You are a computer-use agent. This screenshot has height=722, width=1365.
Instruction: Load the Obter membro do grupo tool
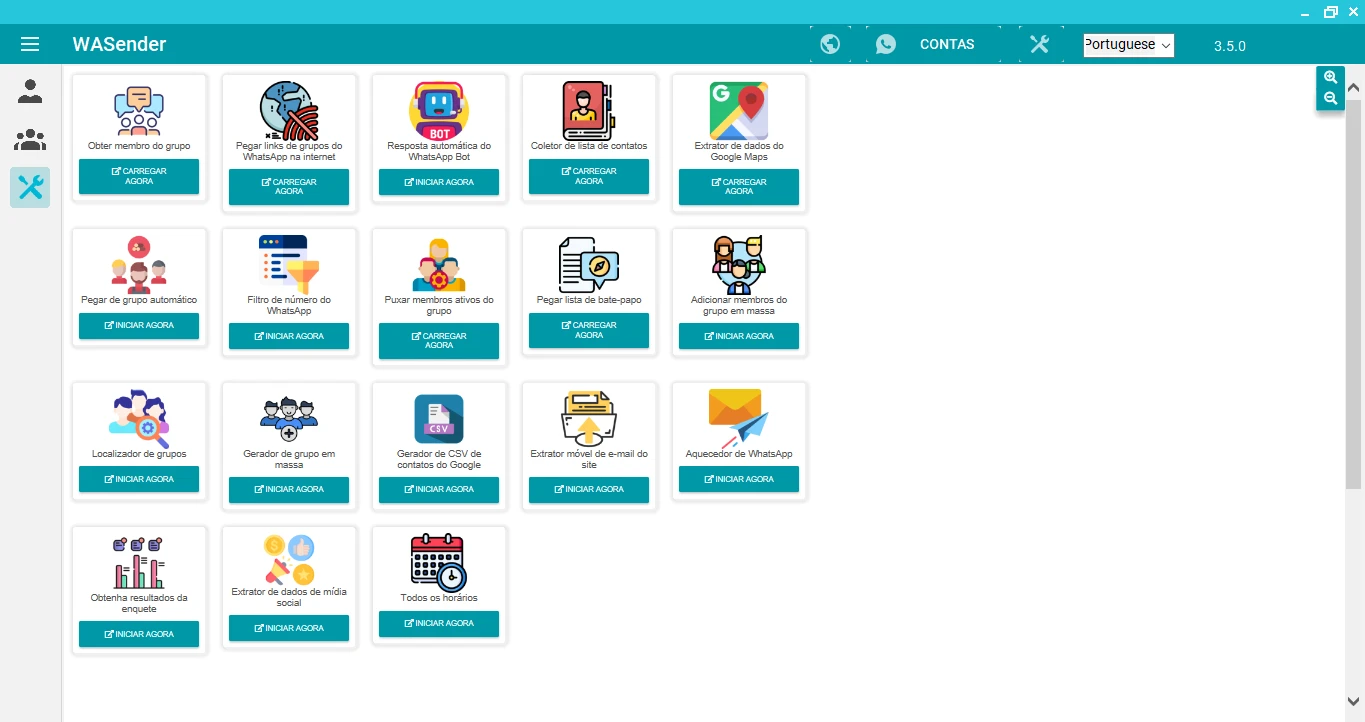(139, 176)
